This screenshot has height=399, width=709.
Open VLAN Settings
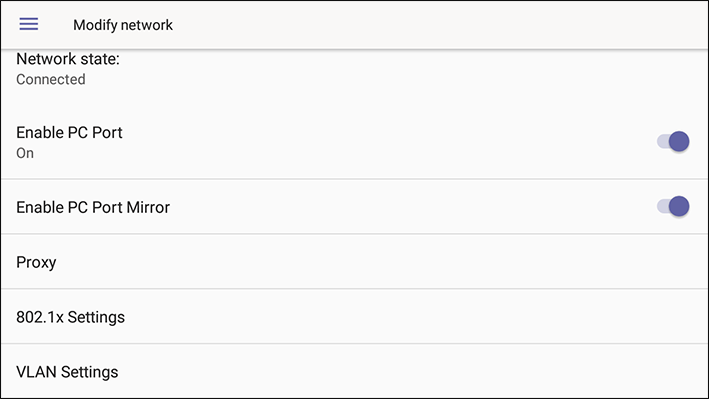[x=354, y=371]
